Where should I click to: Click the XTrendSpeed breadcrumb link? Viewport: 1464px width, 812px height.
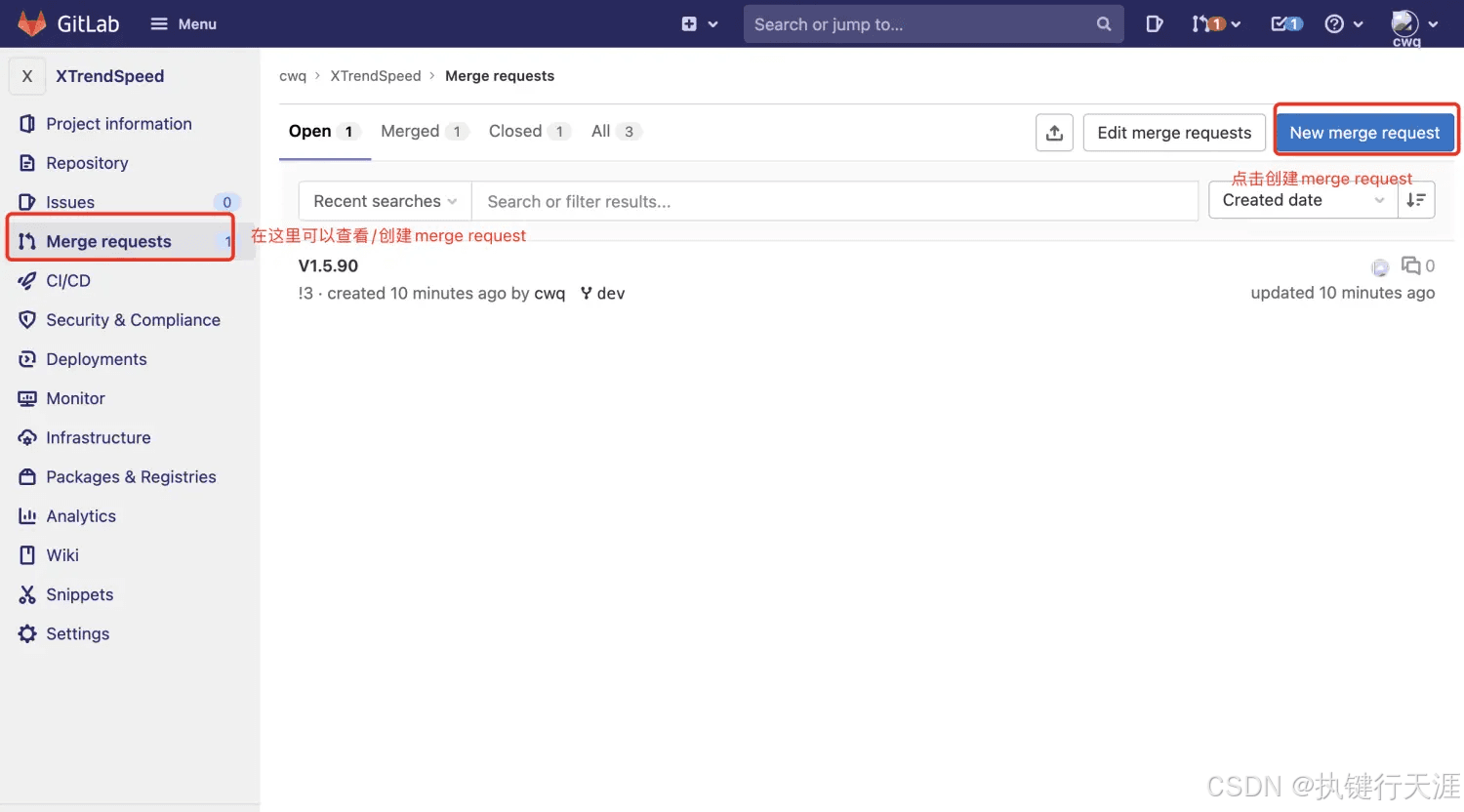(376, 76)
